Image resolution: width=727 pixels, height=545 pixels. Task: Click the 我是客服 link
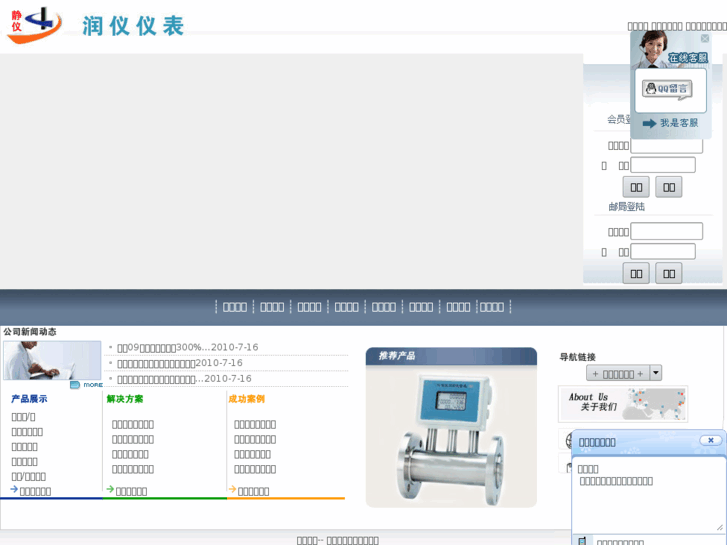(x=679, y=123)
